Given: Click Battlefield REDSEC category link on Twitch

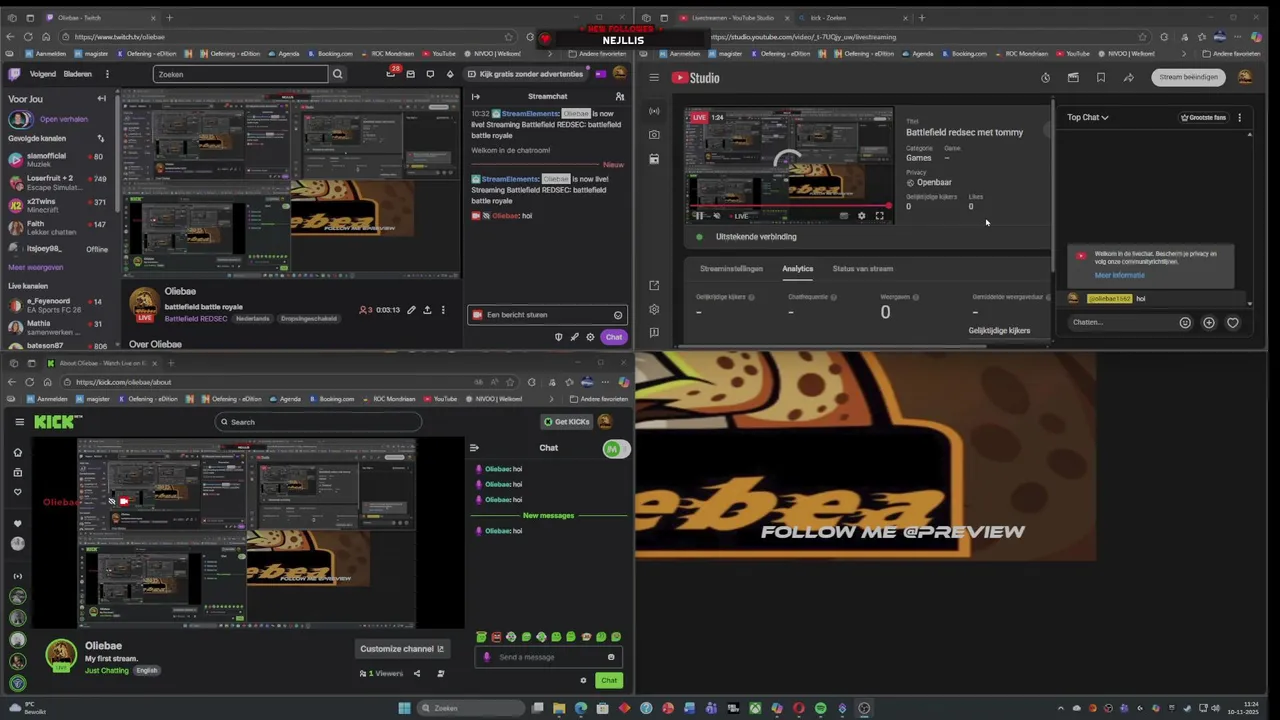Looking at the screenshot, I should [196, 319].
